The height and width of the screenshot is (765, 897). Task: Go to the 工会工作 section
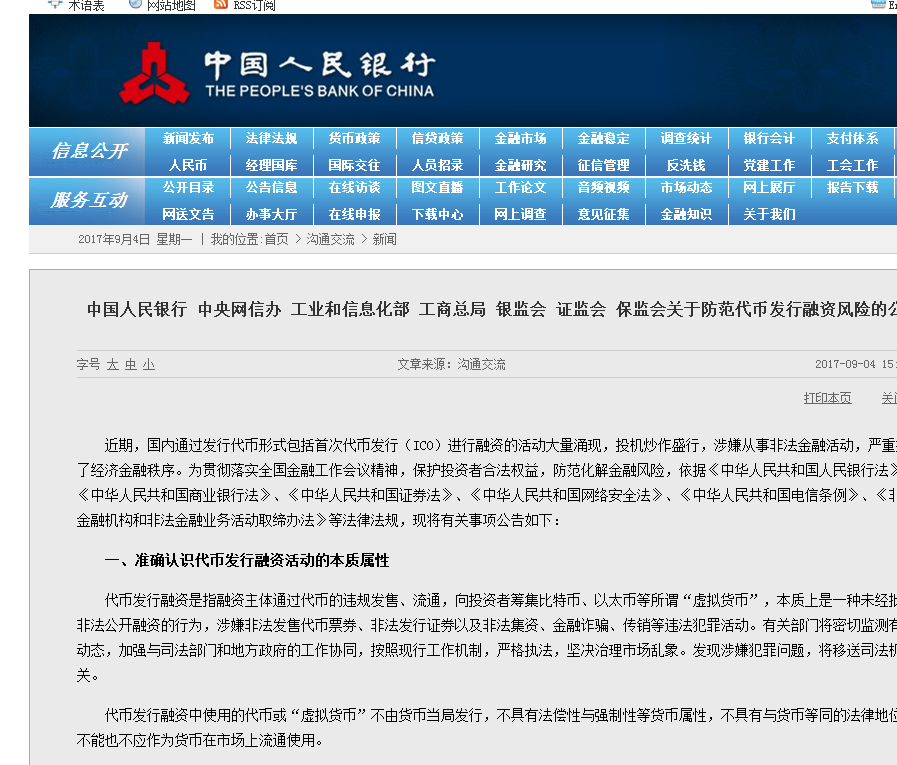pos(852,165)
